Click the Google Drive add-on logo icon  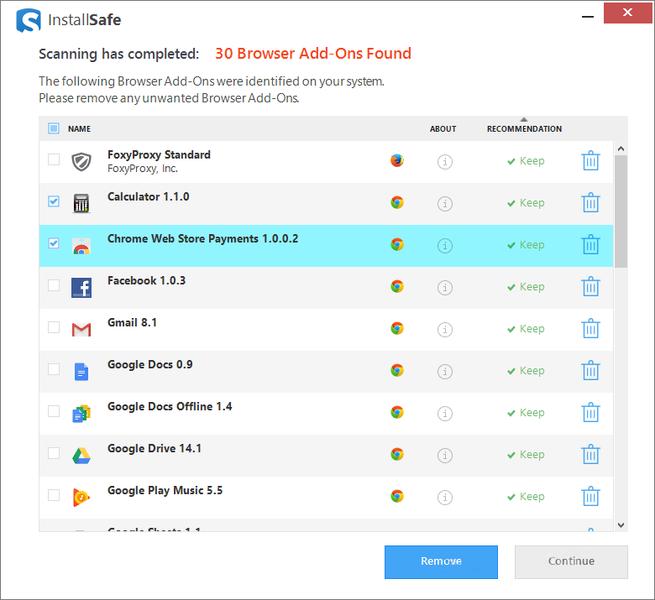(x=81, y=455)
